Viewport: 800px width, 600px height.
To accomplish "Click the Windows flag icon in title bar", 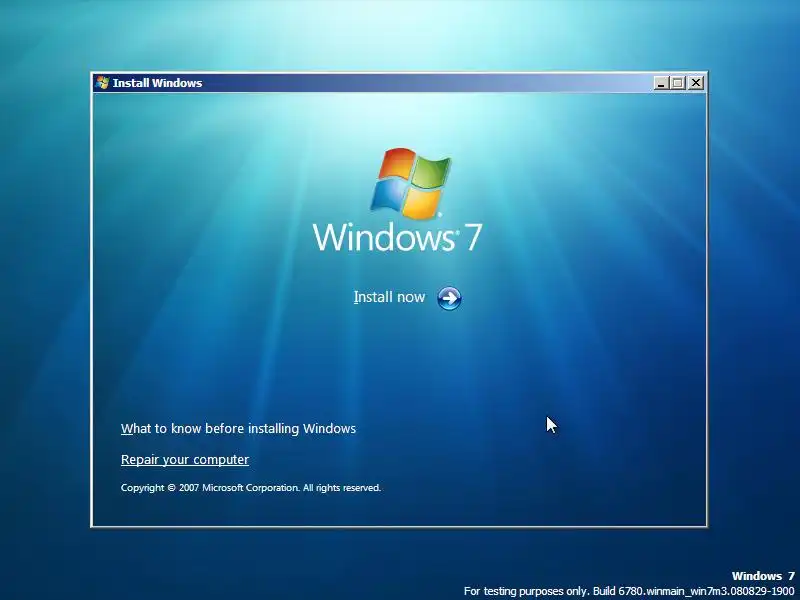I will click(x=102, y=83).
